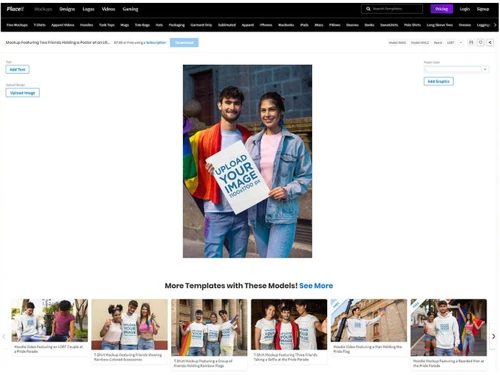The width and height of the screenshot is (500, 375).
Task: Select the Books category
Action: pyautogui.click(x=369, y=25)
